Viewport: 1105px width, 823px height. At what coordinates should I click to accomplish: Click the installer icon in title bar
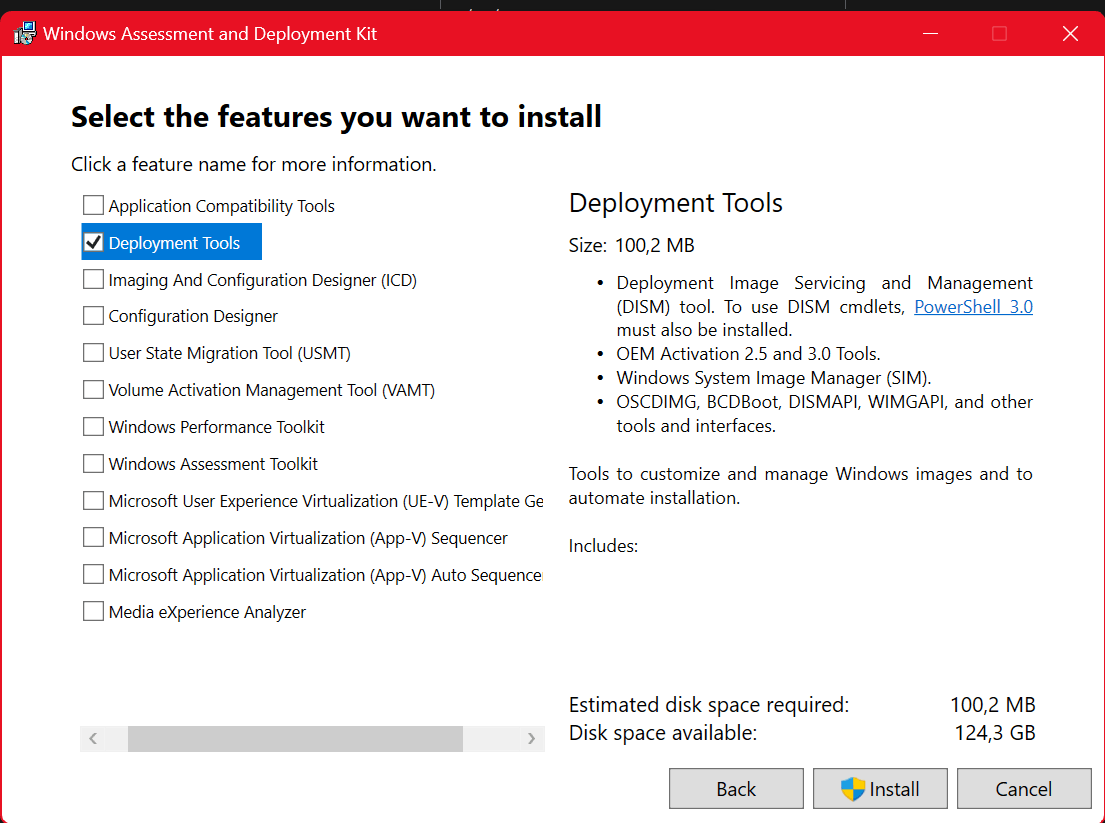click(25, 33)
